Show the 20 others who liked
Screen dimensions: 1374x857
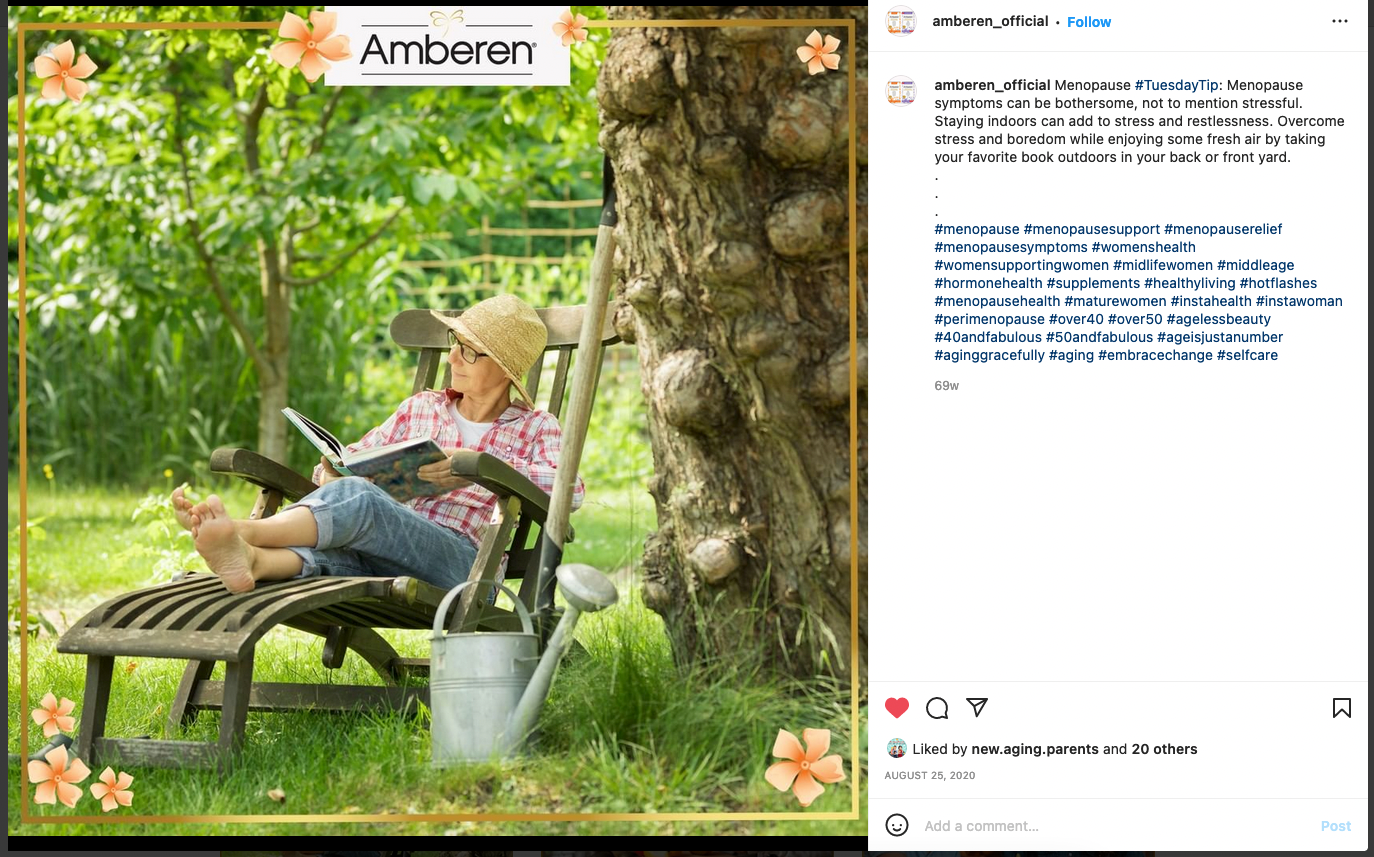[1164, 749]
